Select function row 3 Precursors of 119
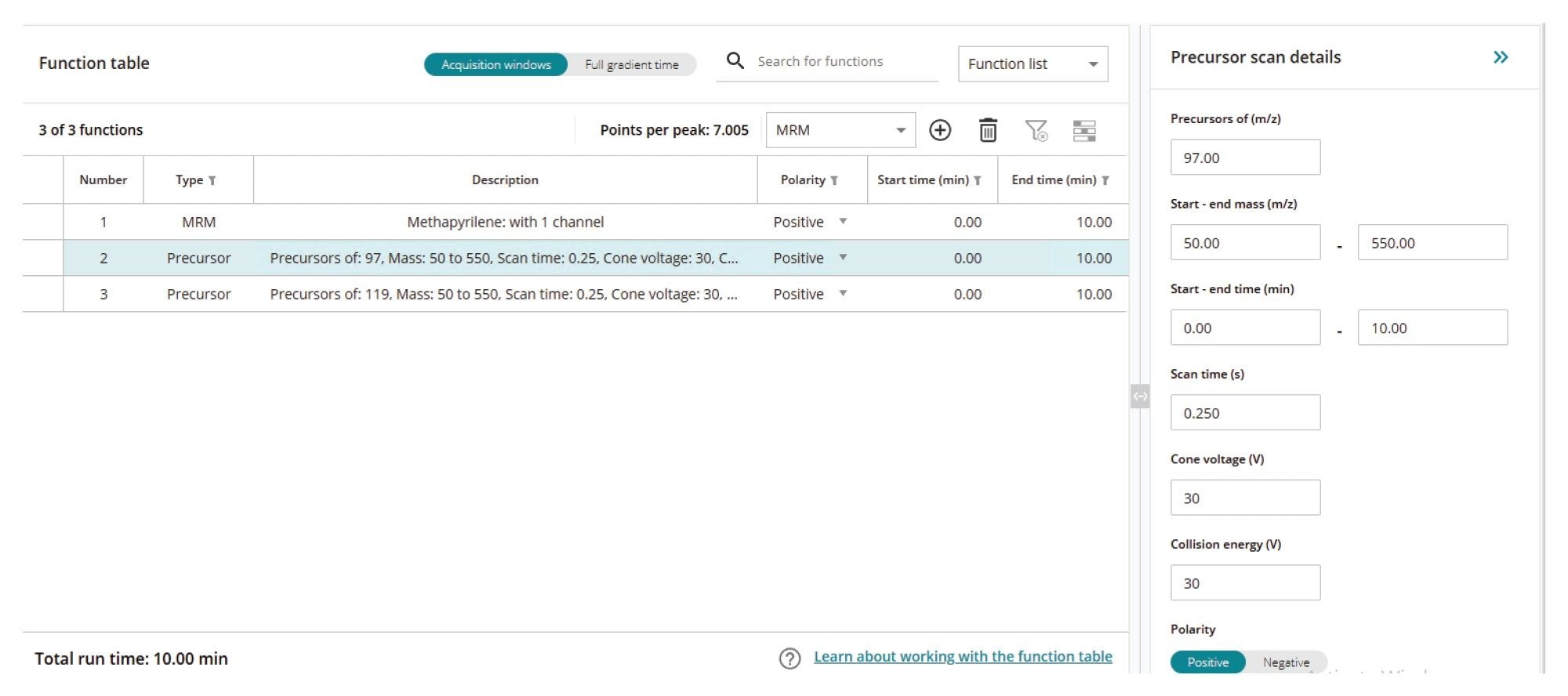 tap(503, 294)
